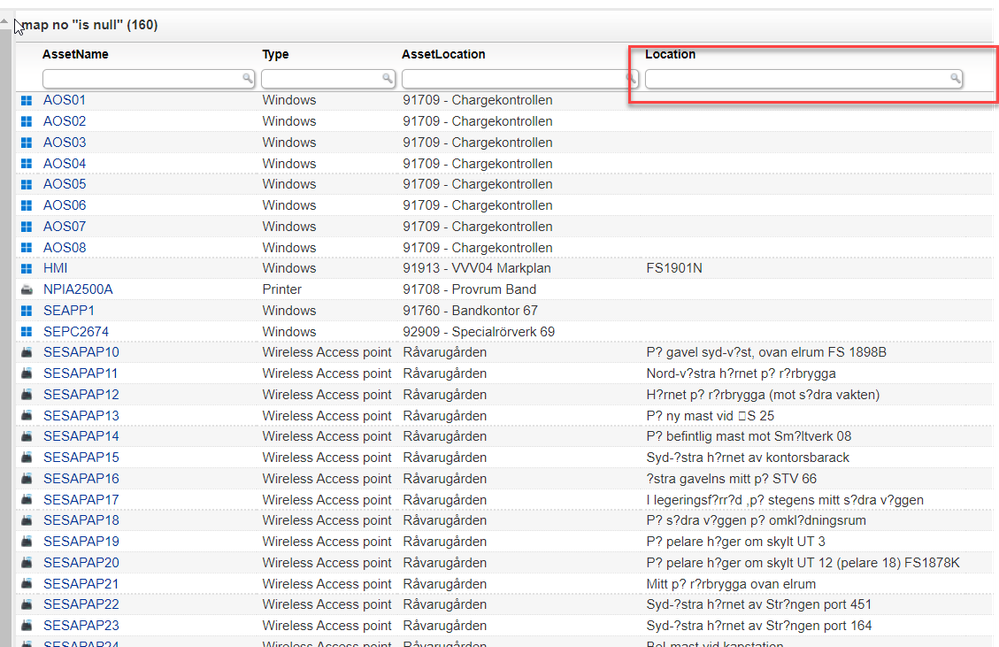Sort by the AssetLocation column header
The height and width of the screenshot is (647, 999).
pos(443,54)
